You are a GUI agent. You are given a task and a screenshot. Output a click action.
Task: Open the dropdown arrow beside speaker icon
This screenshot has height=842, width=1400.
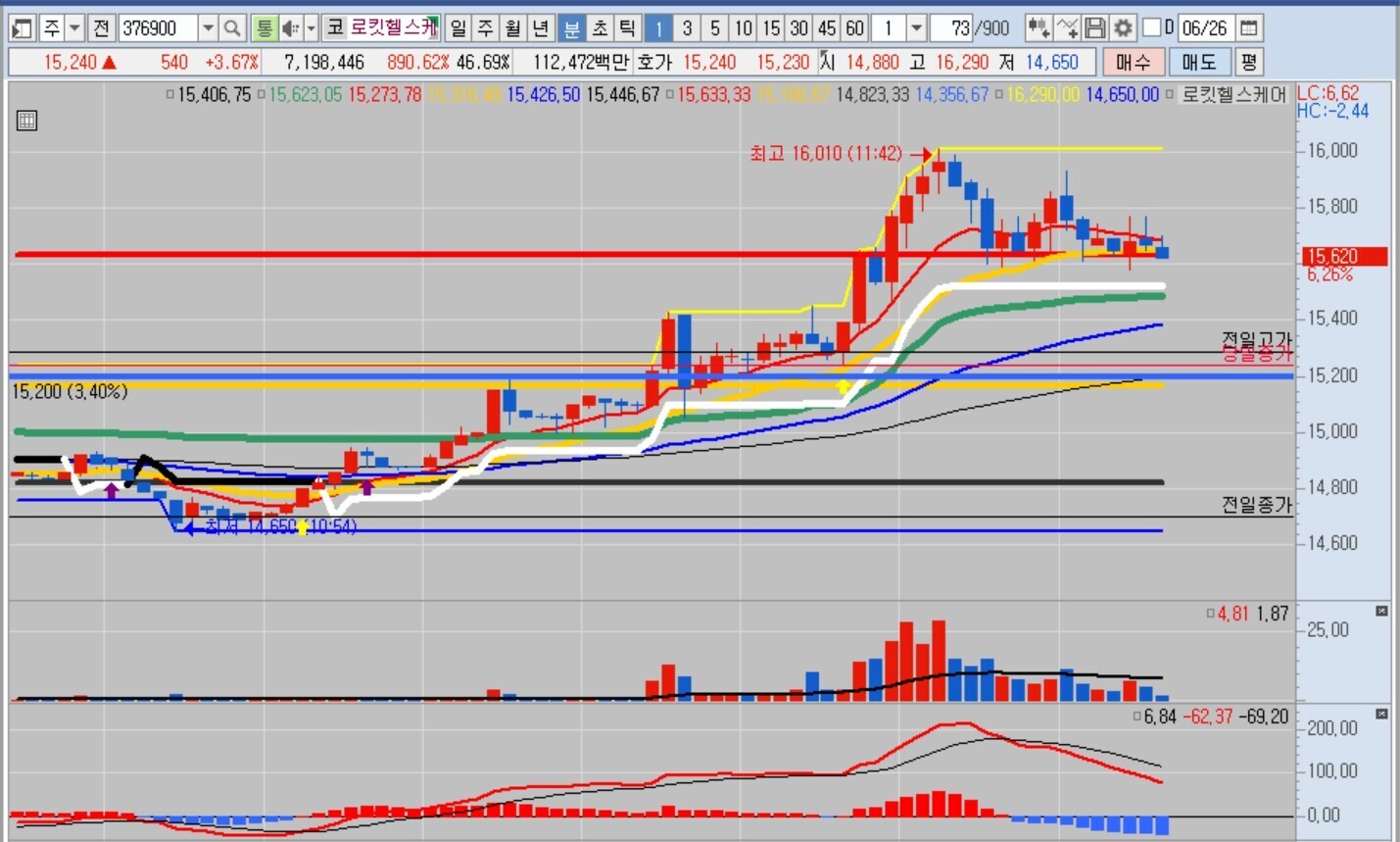pyautogui.click(x=311, y=27)
